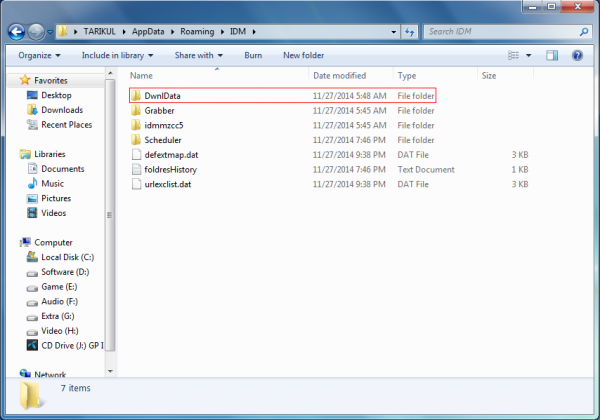Click the Favorites header in sidebar

click(51, 80)
